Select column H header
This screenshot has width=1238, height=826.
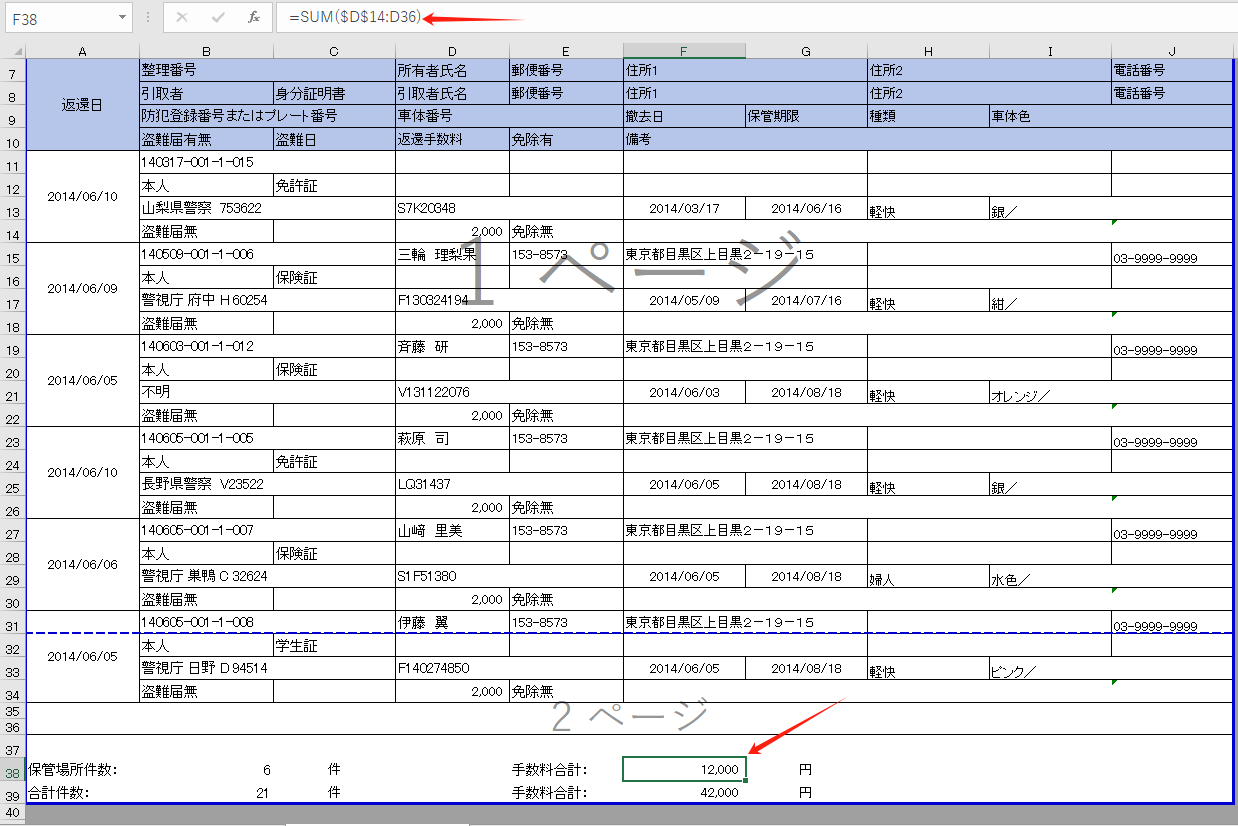pyautogui.click(x=928, y=51)
